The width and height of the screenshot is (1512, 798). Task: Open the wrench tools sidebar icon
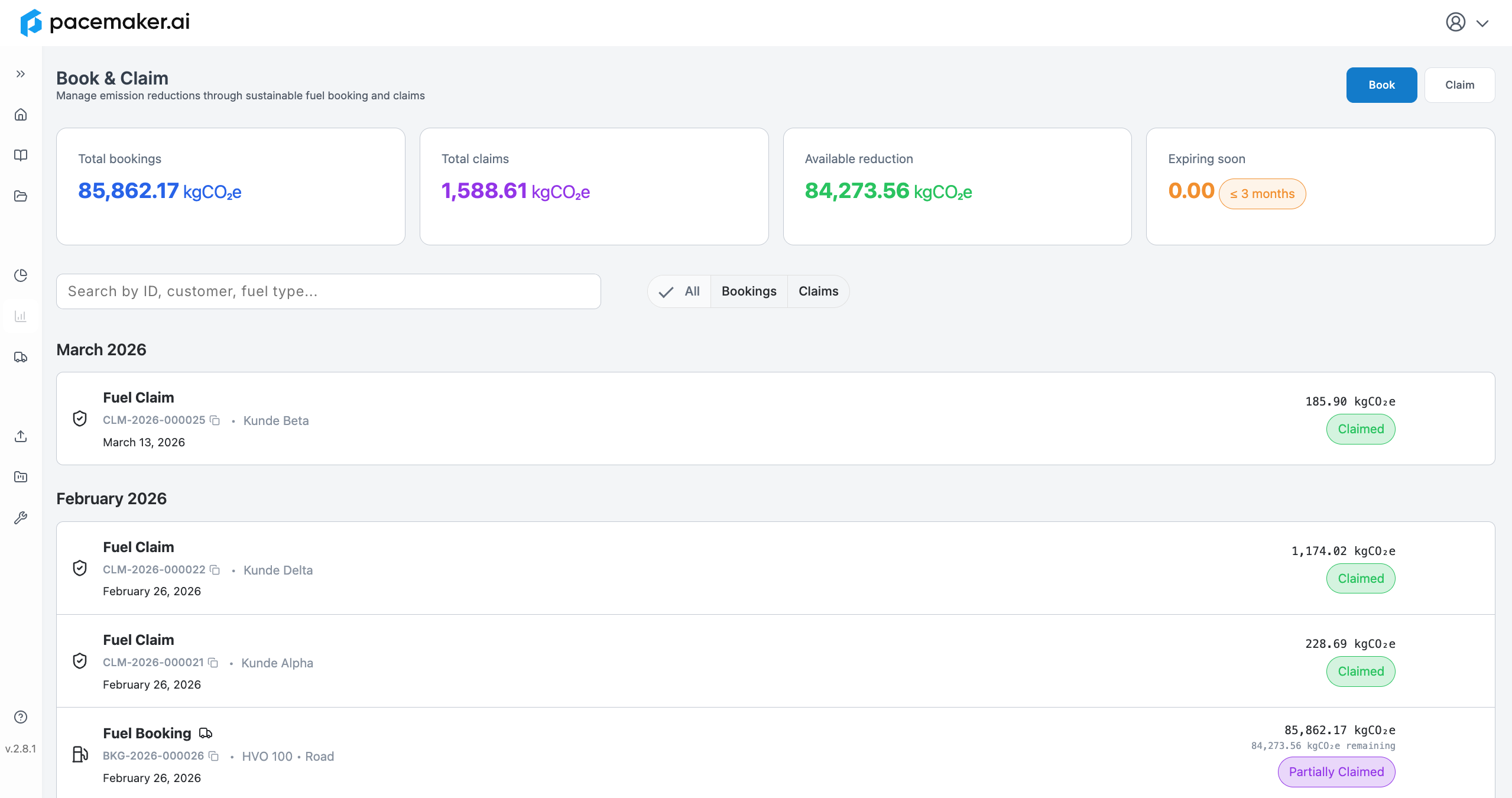(21, 518)
